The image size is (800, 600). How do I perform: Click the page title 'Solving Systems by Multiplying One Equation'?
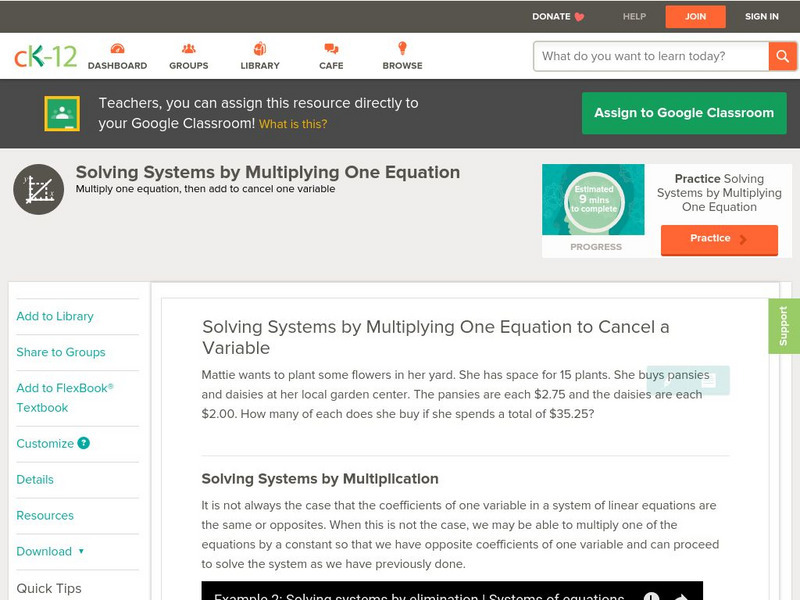click(268, 172)
